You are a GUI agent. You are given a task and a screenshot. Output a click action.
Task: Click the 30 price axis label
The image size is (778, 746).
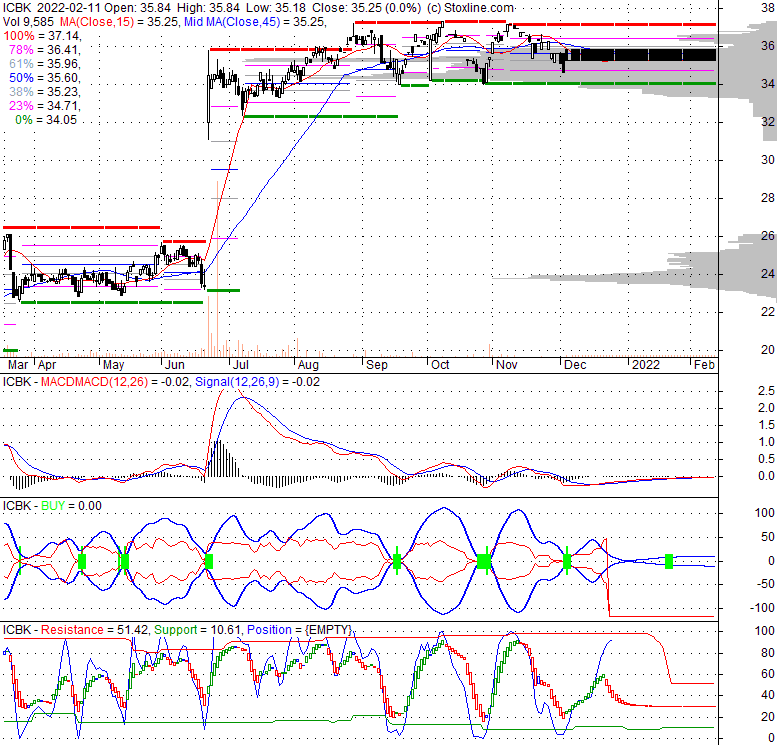point(768,160)
